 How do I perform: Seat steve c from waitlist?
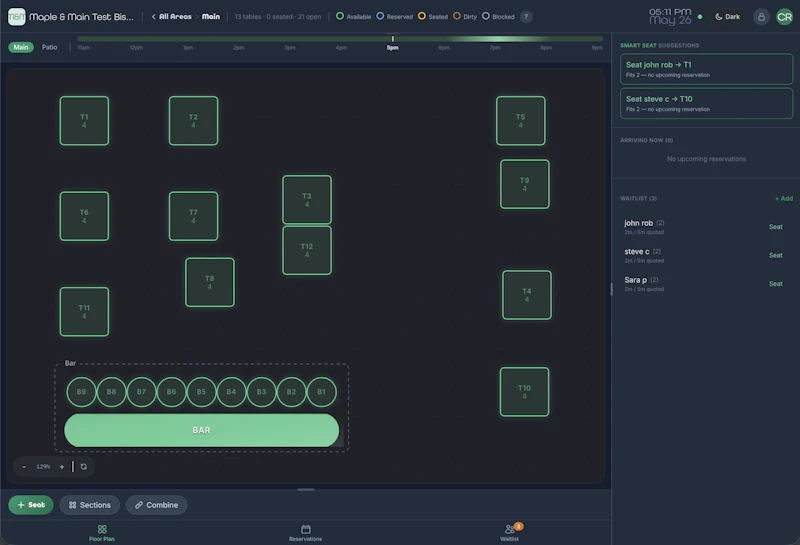tap(776, 255)
